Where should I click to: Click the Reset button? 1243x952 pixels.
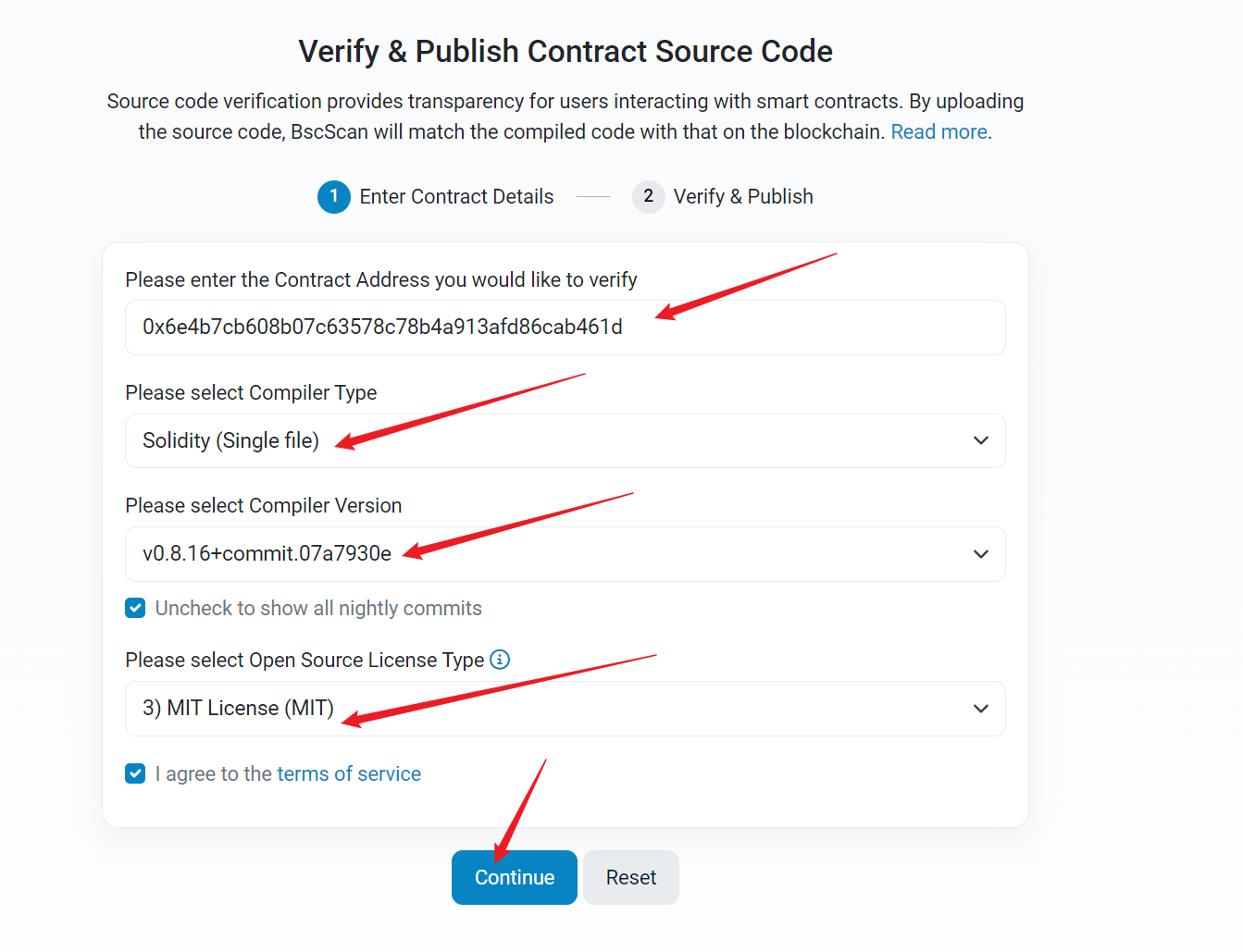coord(631,877)
